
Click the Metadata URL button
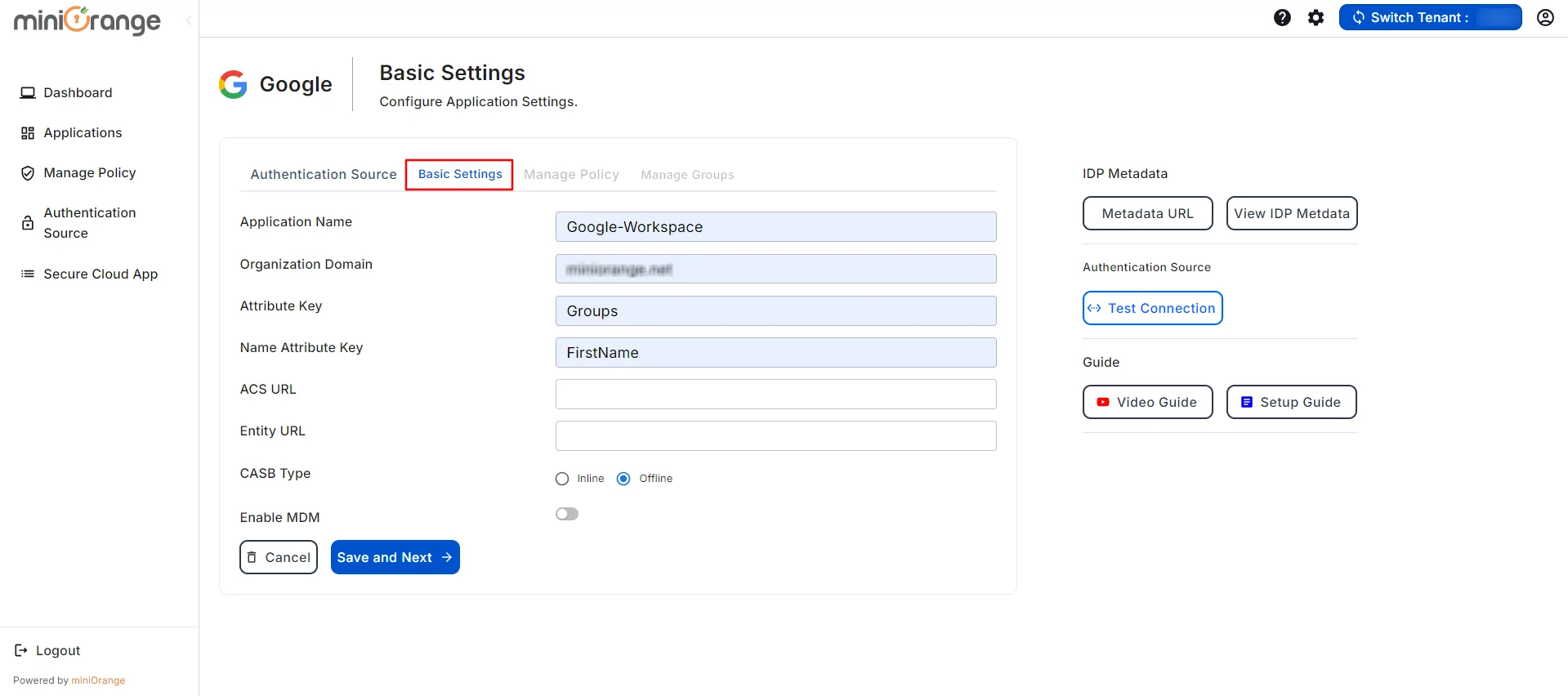[1147, 213]
